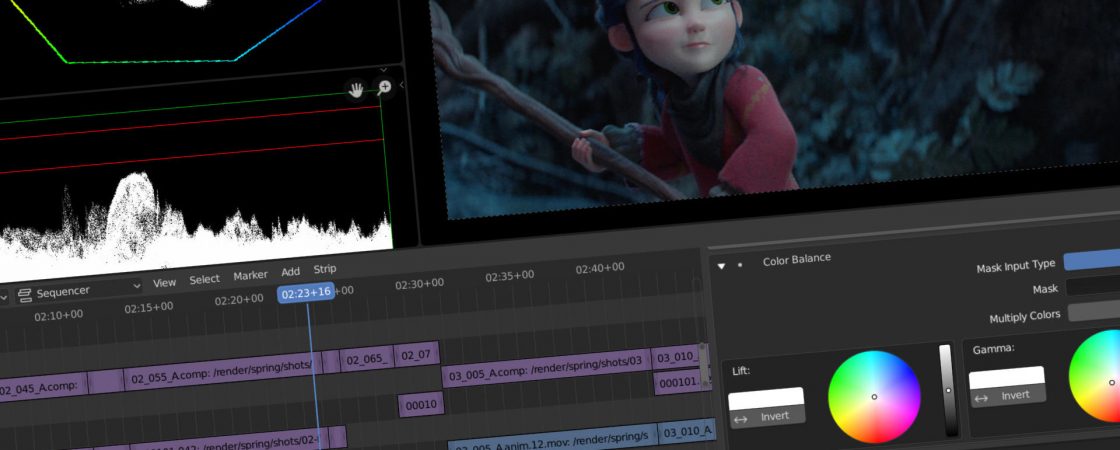Click the 02:40+00 timeline label
Image resolution: width=1120 pixels, height=450 pixels.
coord(600,268)
